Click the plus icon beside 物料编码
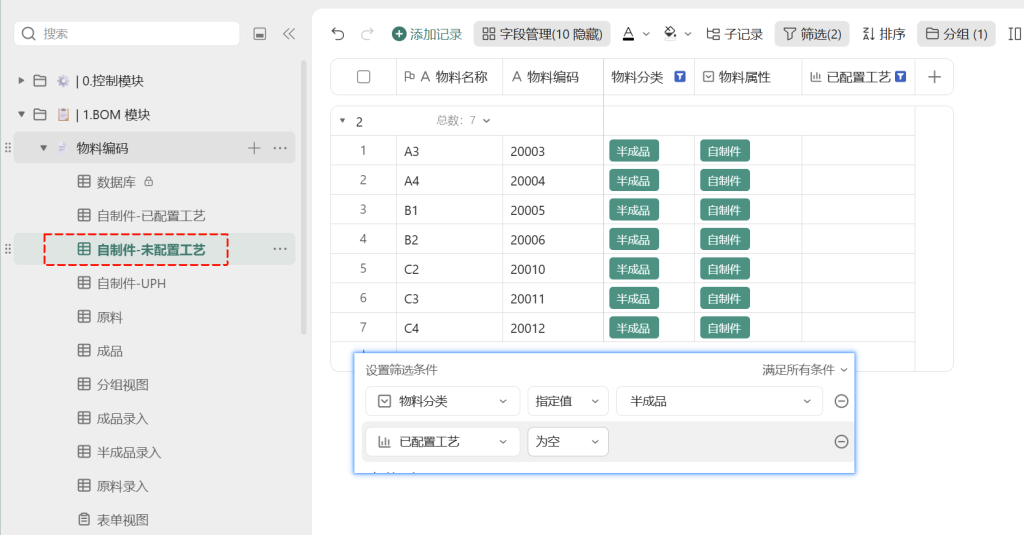This screenshot has width=1024, height=535. click(x=254, y=148)
